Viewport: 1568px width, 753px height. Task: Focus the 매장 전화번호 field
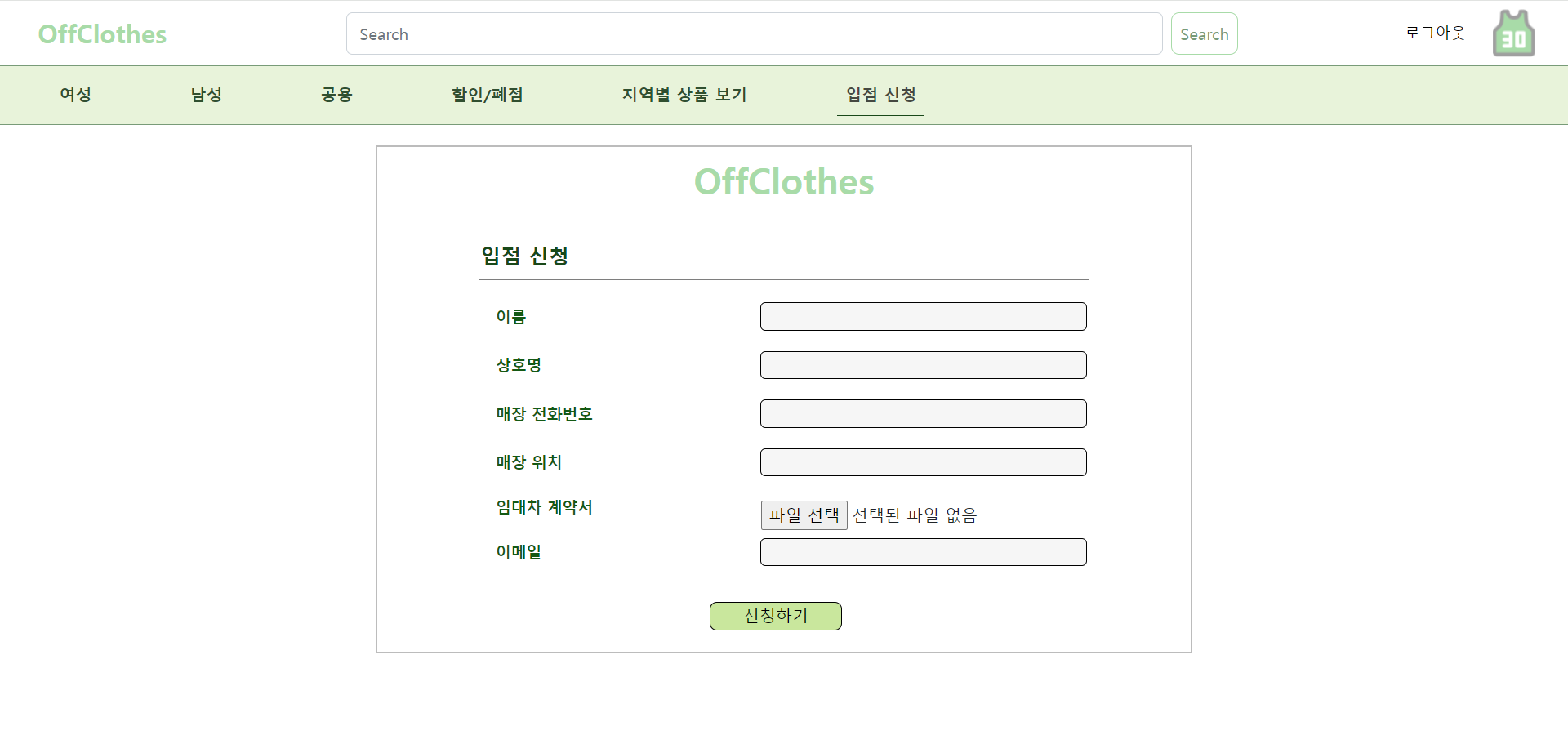tap(923, 413)
